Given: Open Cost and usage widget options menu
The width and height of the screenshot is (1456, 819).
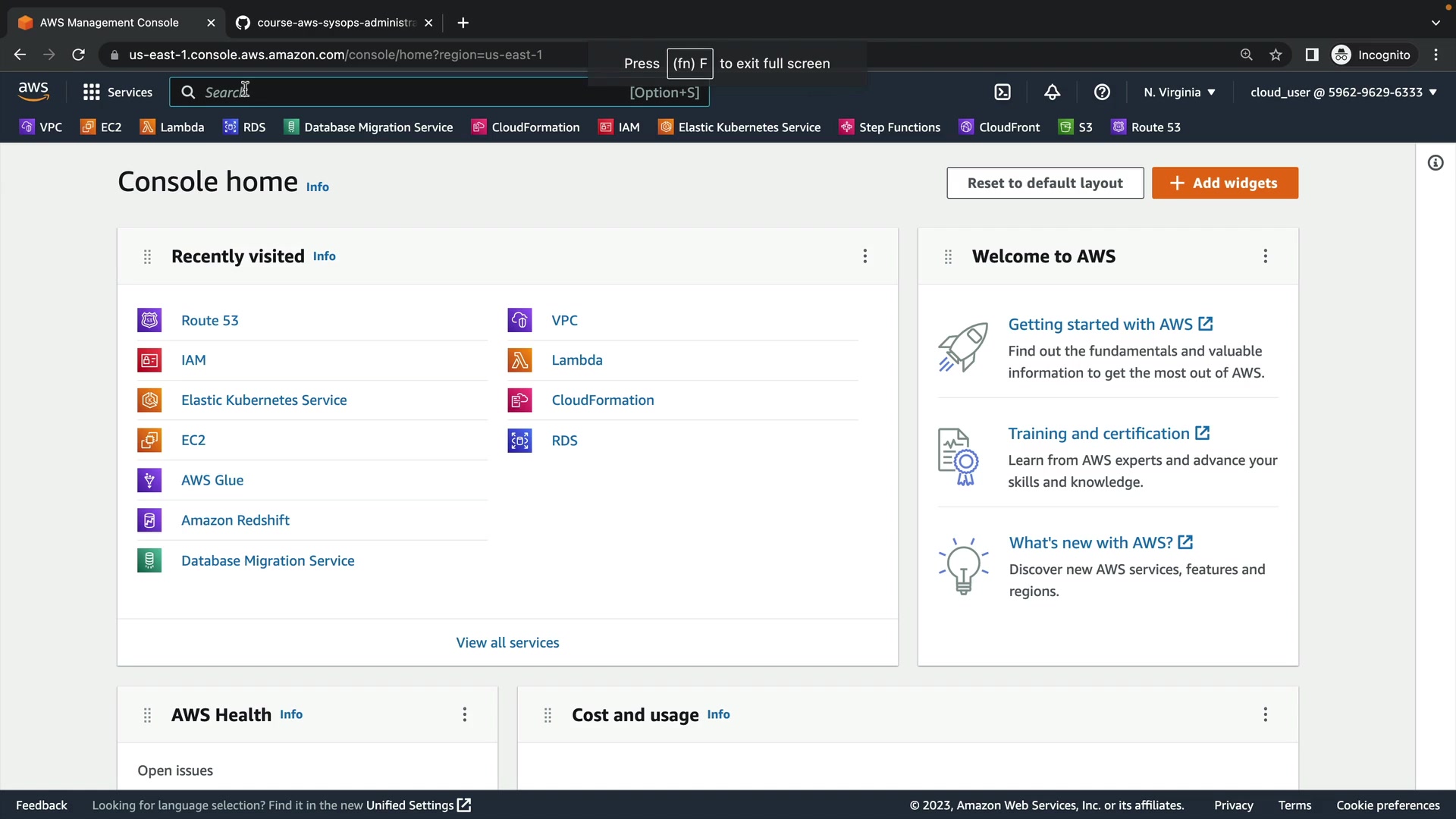Looking at the screenshot, I should (x=1265, y=714).
